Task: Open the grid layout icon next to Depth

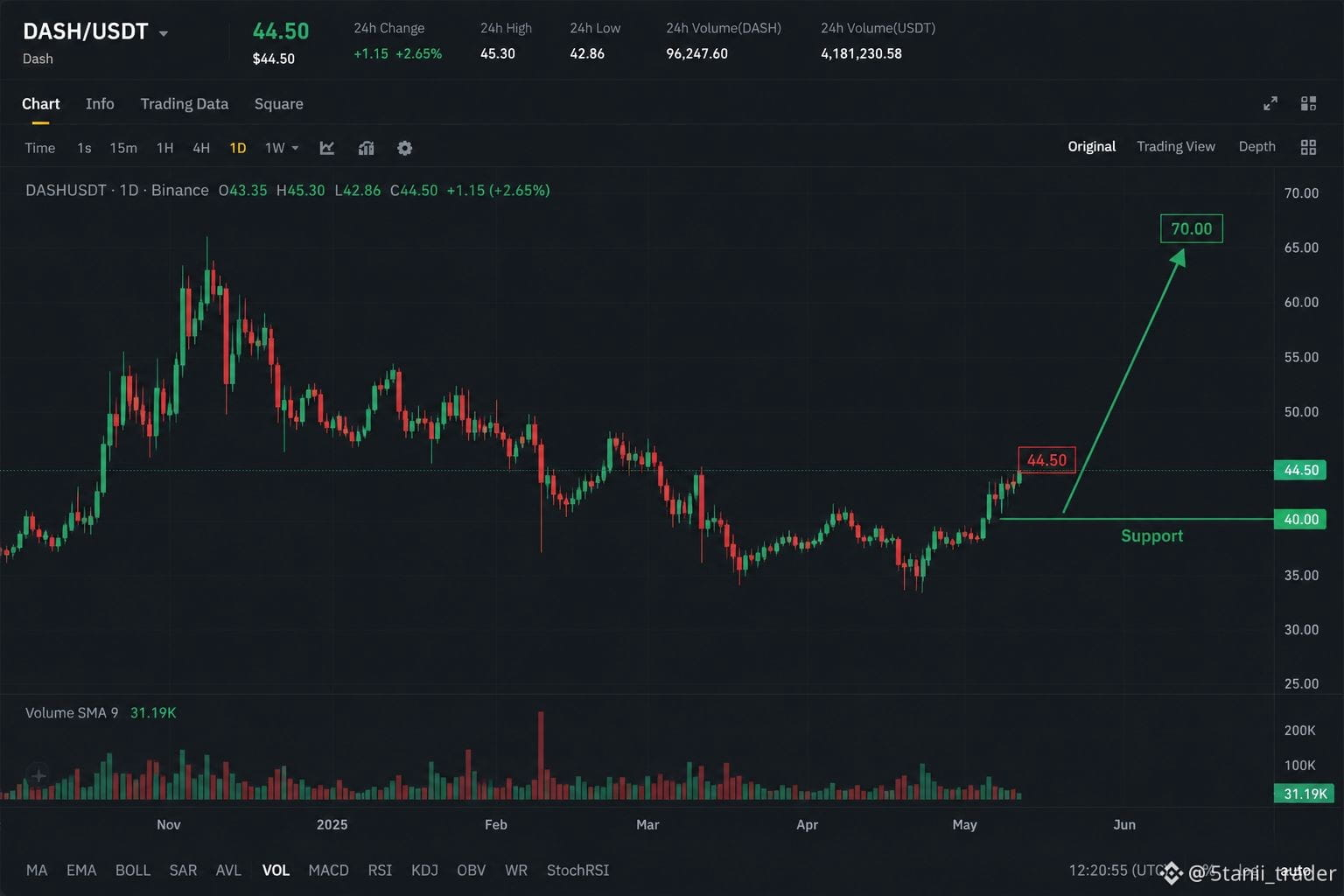Action: (x=1308, y=147)
